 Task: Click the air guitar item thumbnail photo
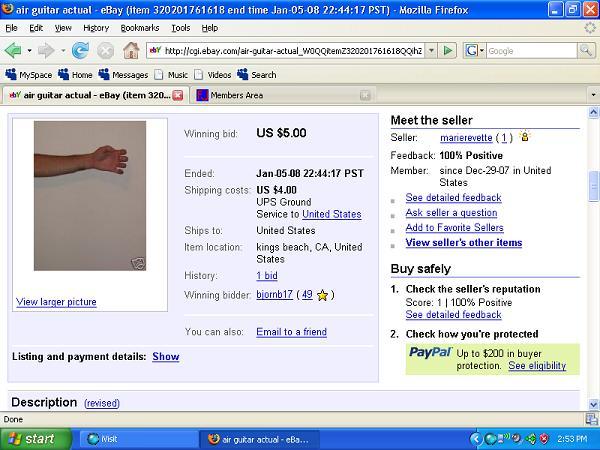[x=90, y=196]
